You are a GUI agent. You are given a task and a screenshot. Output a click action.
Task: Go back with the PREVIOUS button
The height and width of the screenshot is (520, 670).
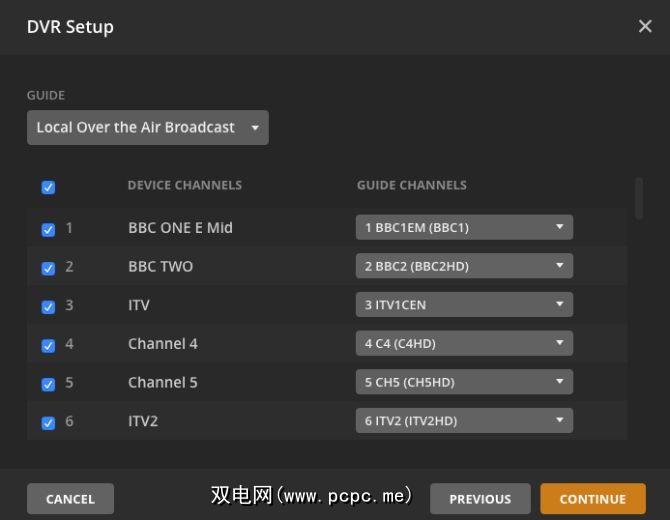480,499
